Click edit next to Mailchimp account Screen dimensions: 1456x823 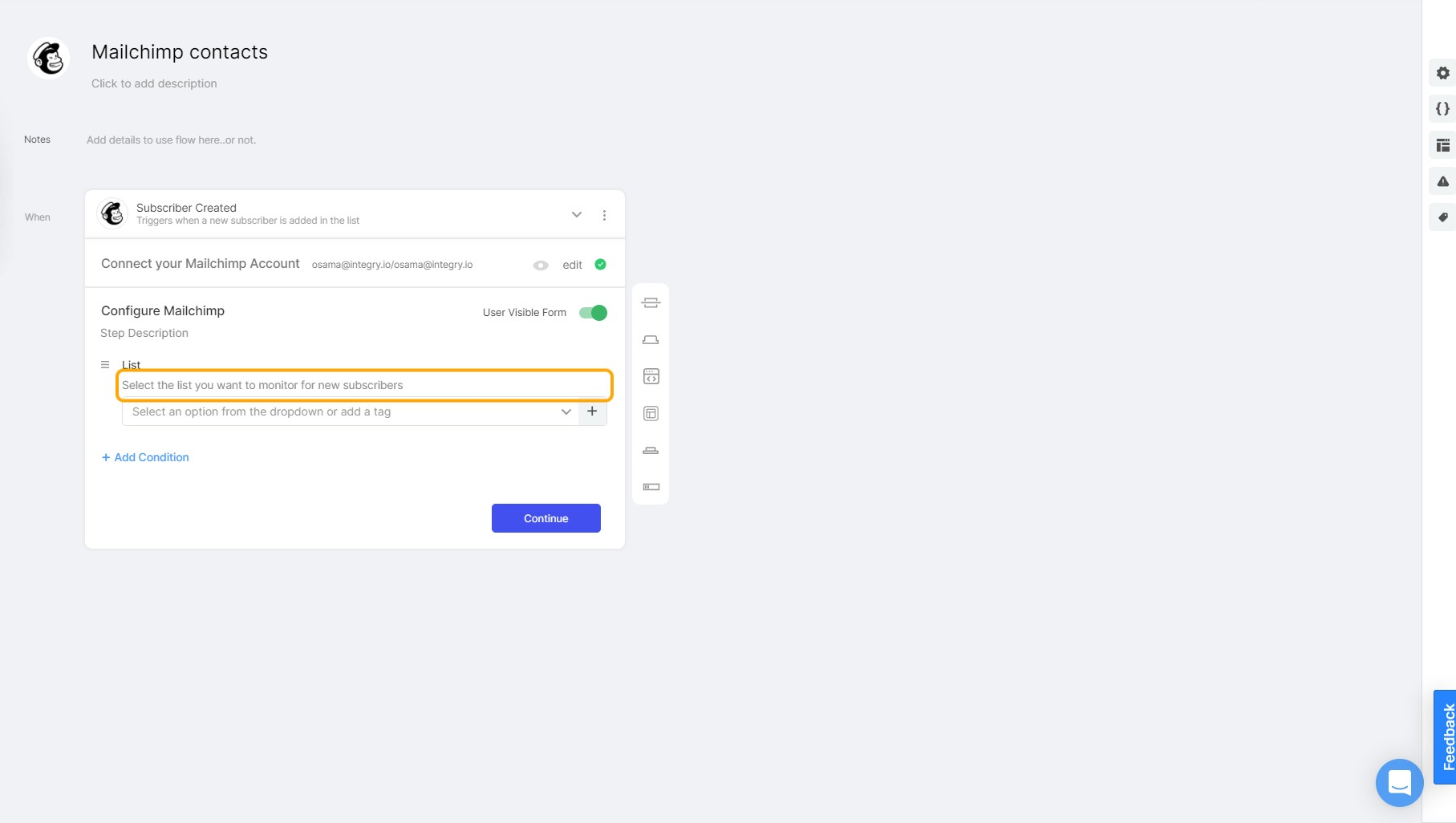pyautogui.click(x=572, y=265)
